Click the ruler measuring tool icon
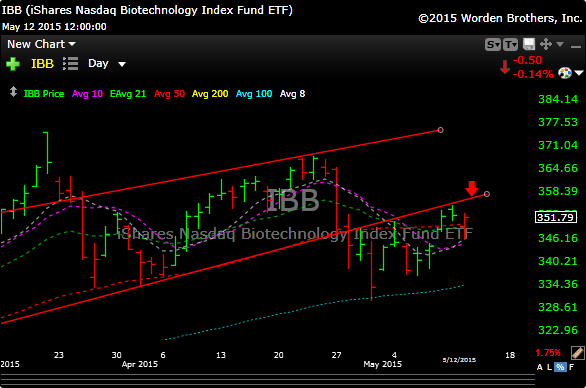586x388 pixels. [x=578, y=352]
